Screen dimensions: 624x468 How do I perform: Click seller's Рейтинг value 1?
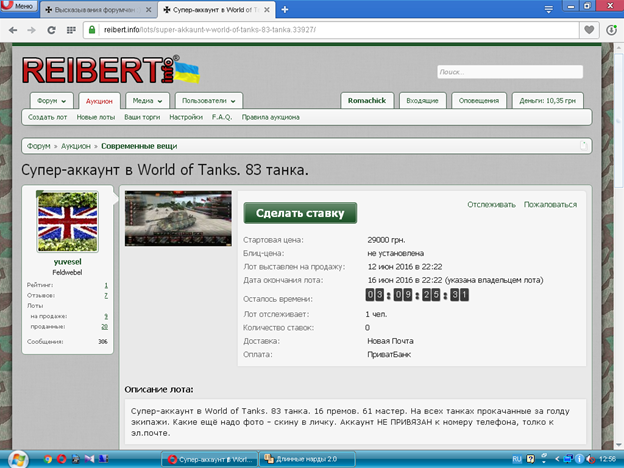click(x=106, y=285)
